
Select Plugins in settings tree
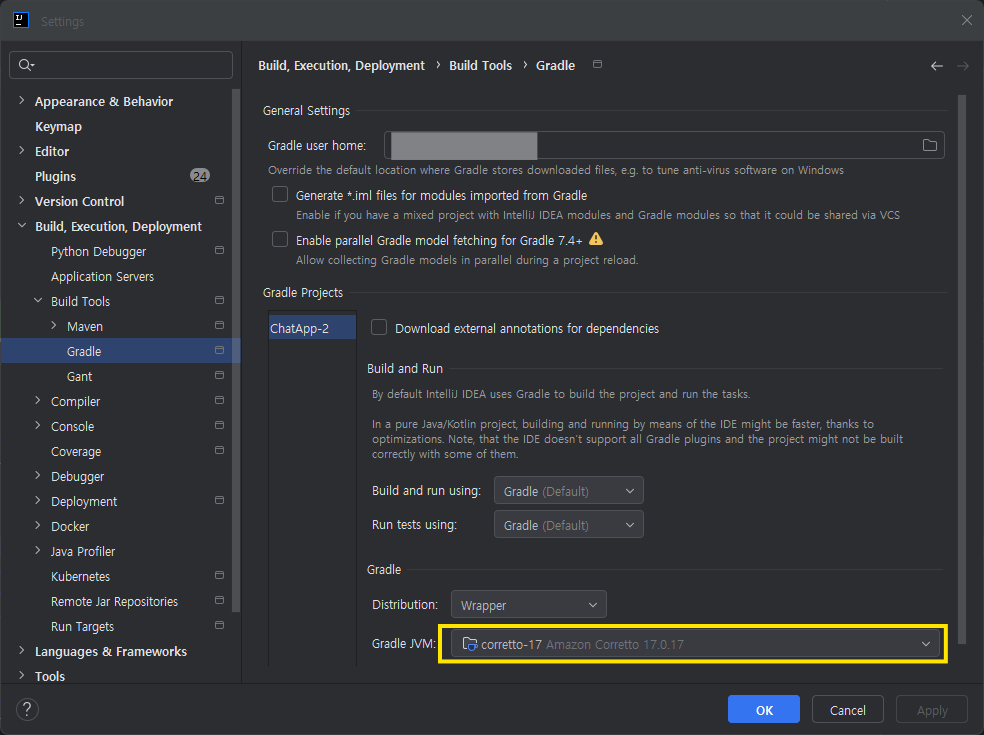tap(55, 176)
